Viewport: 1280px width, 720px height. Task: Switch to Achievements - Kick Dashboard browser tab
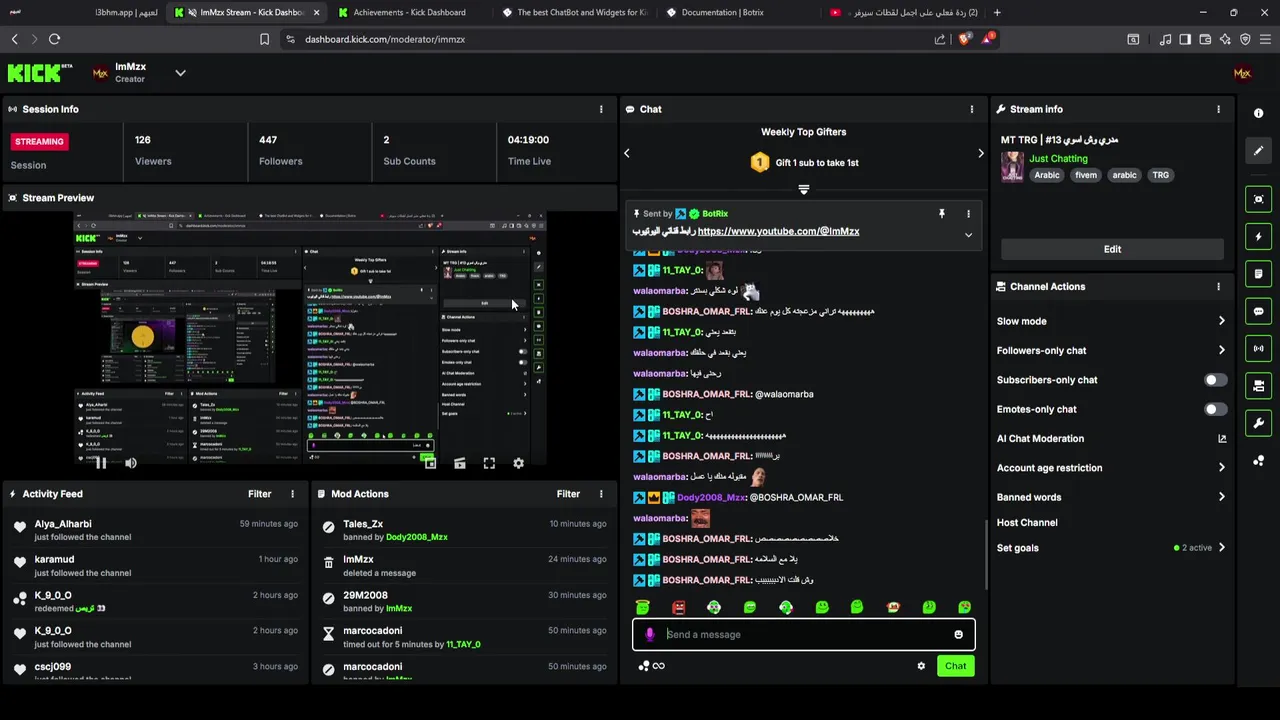(409, 12)
